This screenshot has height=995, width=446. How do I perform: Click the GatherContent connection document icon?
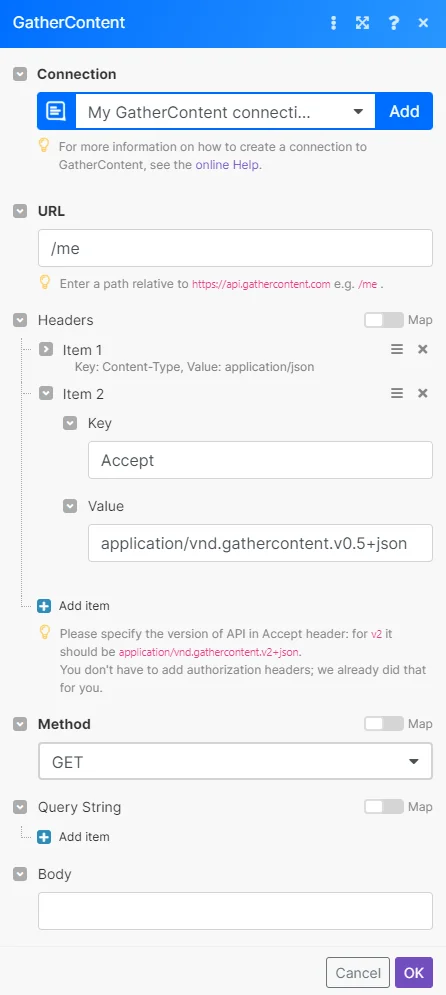click(56, 112)
